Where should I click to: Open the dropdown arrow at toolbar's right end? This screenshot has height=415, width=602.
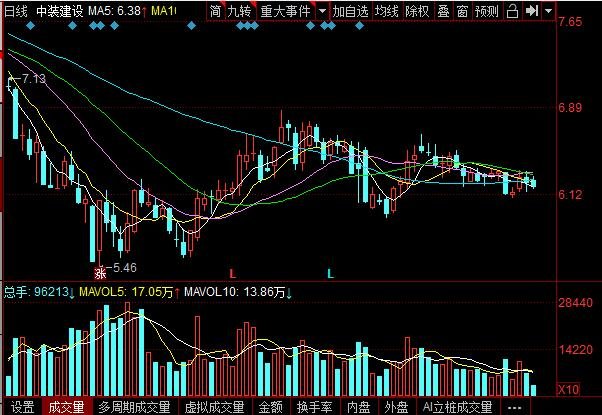[x=551, y=11]
